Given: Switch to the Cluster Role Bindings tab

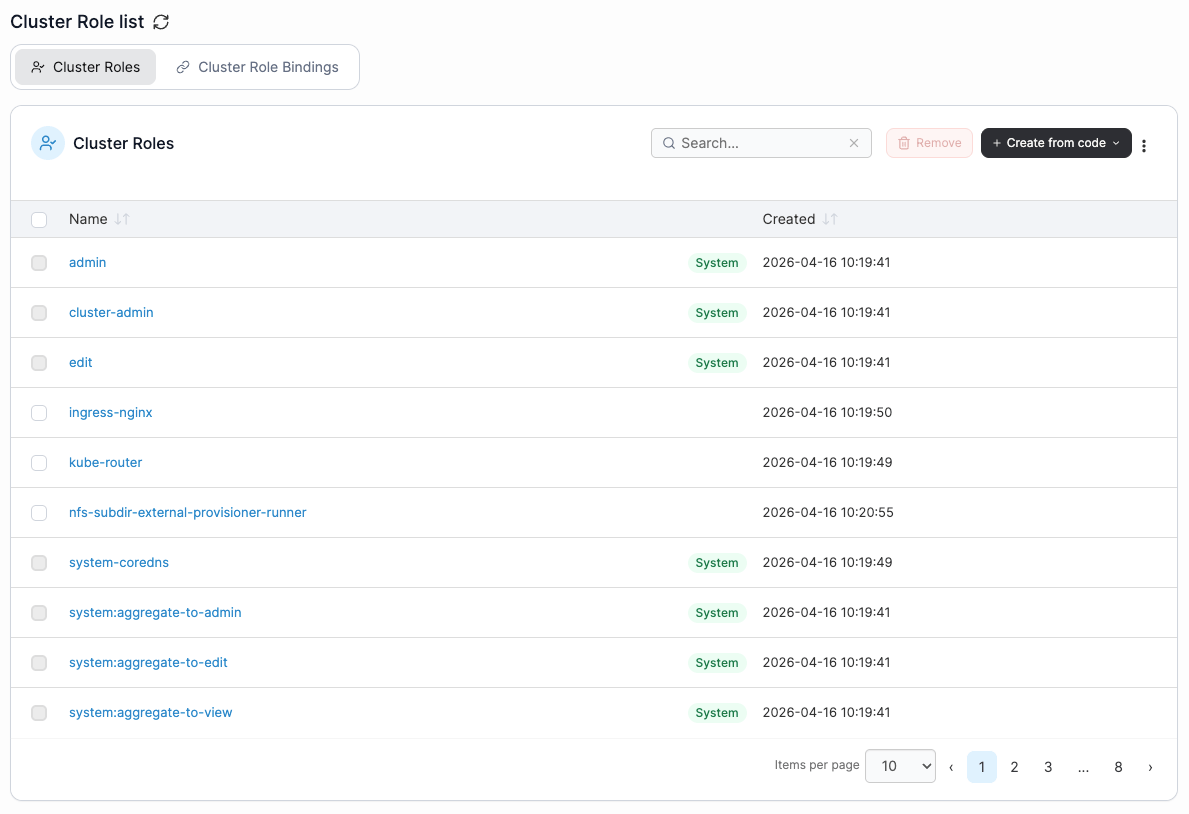Looking at the screenshot, I should [257, 67].
